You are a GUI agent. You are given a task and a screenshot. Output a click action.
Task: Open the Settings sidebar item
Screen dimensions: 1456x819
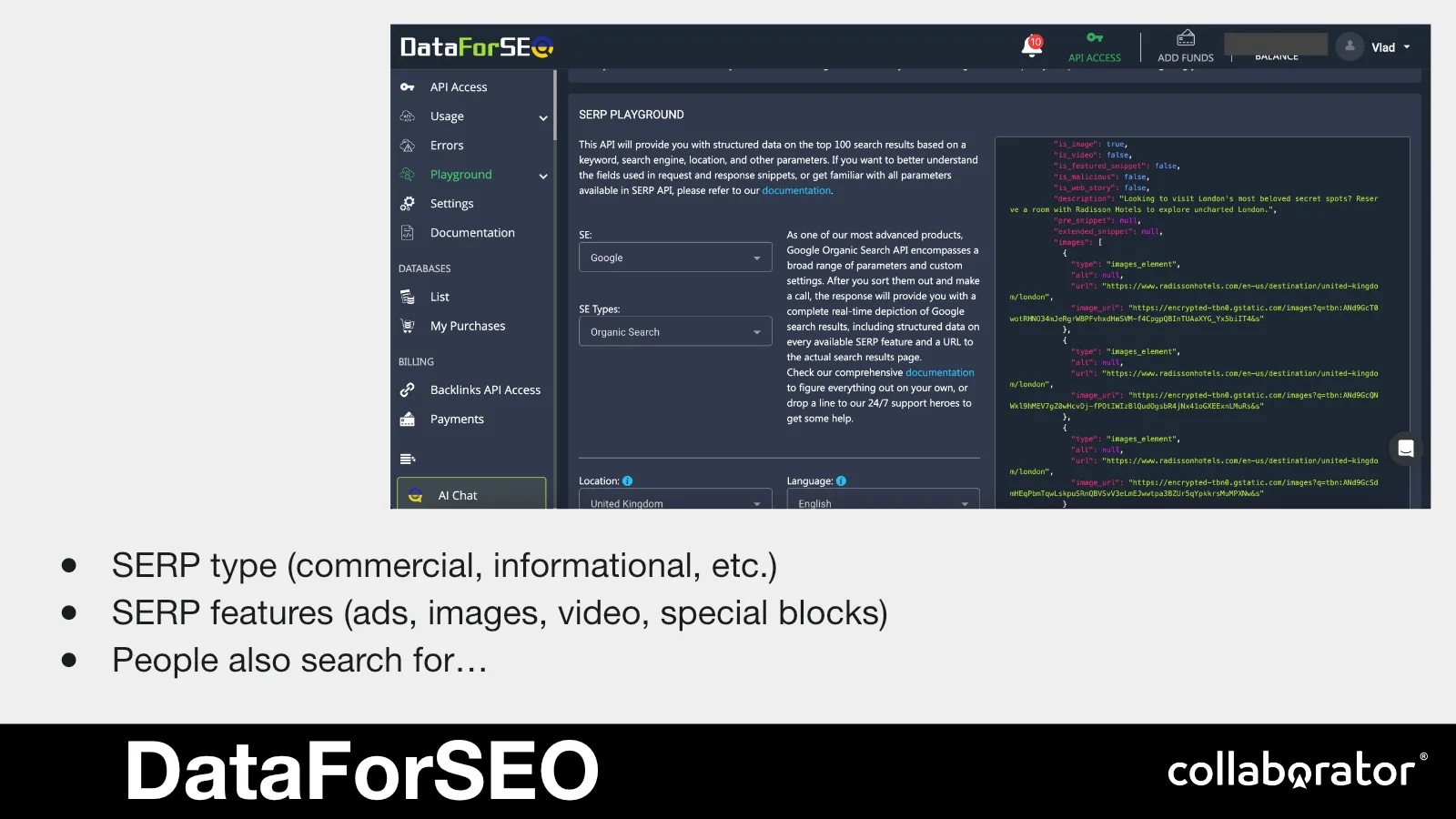(x=452, y=204)
